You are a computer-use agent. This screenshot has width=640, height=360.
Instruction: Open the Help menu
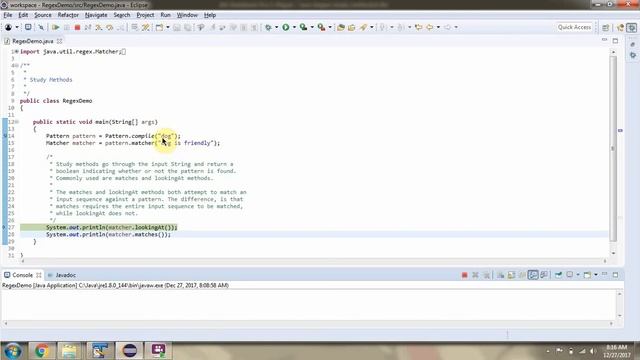coord(210,15)
